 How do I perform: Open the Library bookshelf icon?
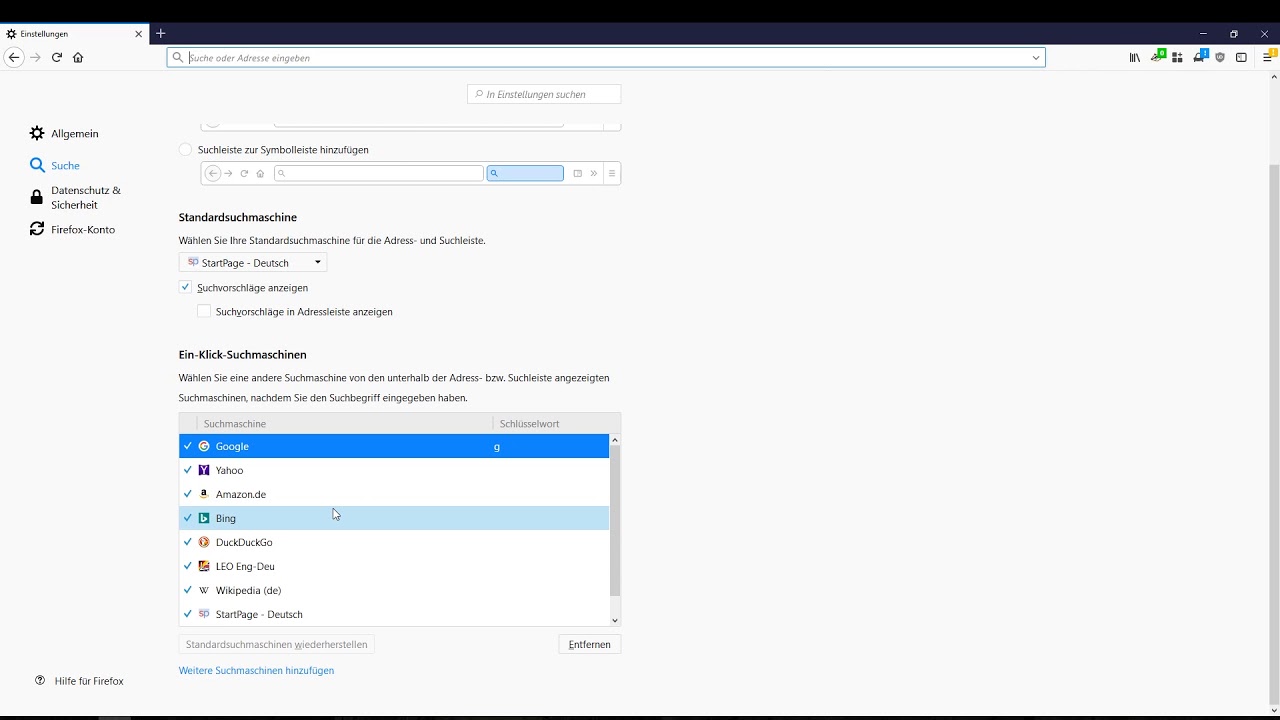(1135, 58)
